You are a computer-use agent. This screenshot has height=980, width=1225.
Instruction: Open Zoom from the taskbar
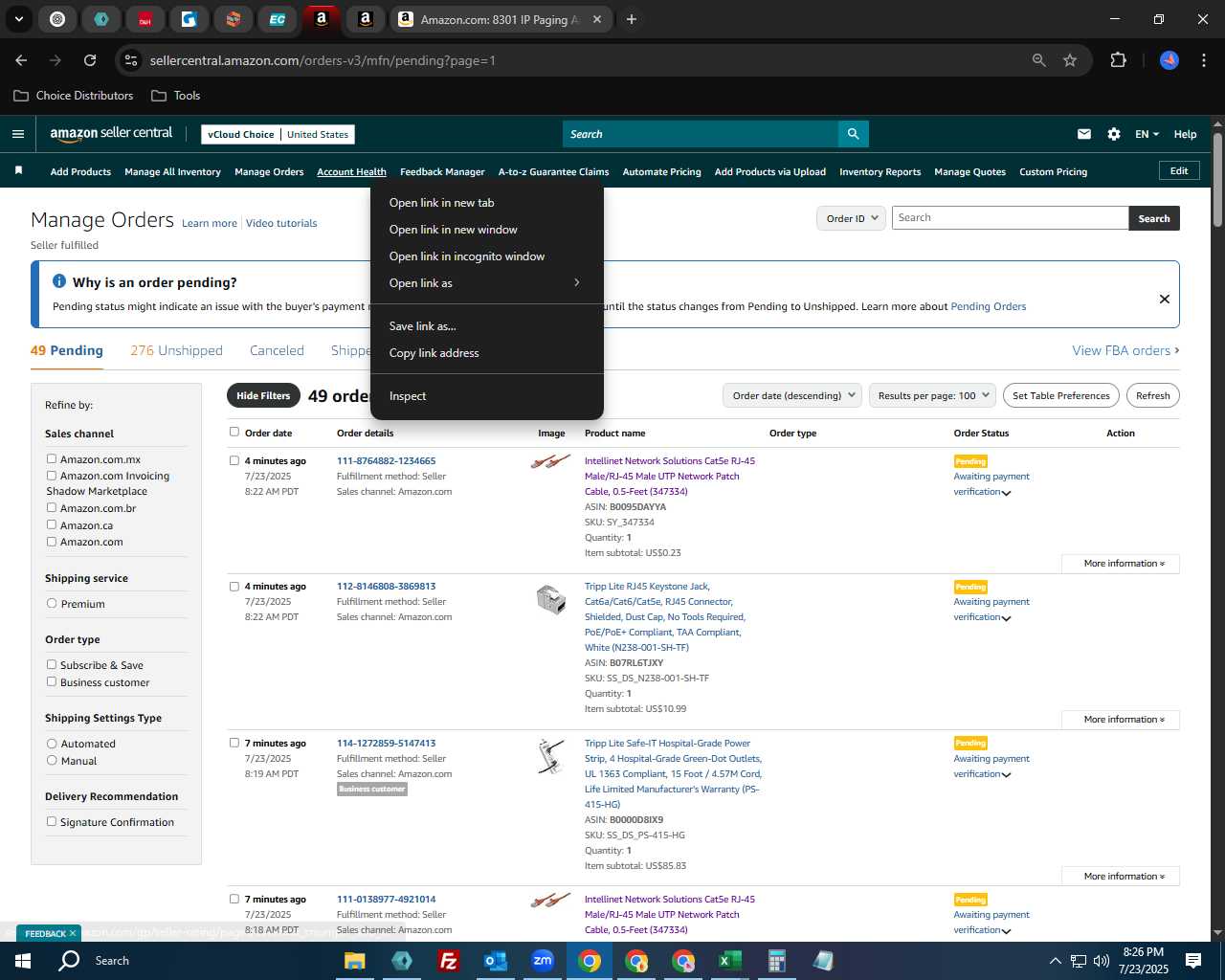(543, 961)
